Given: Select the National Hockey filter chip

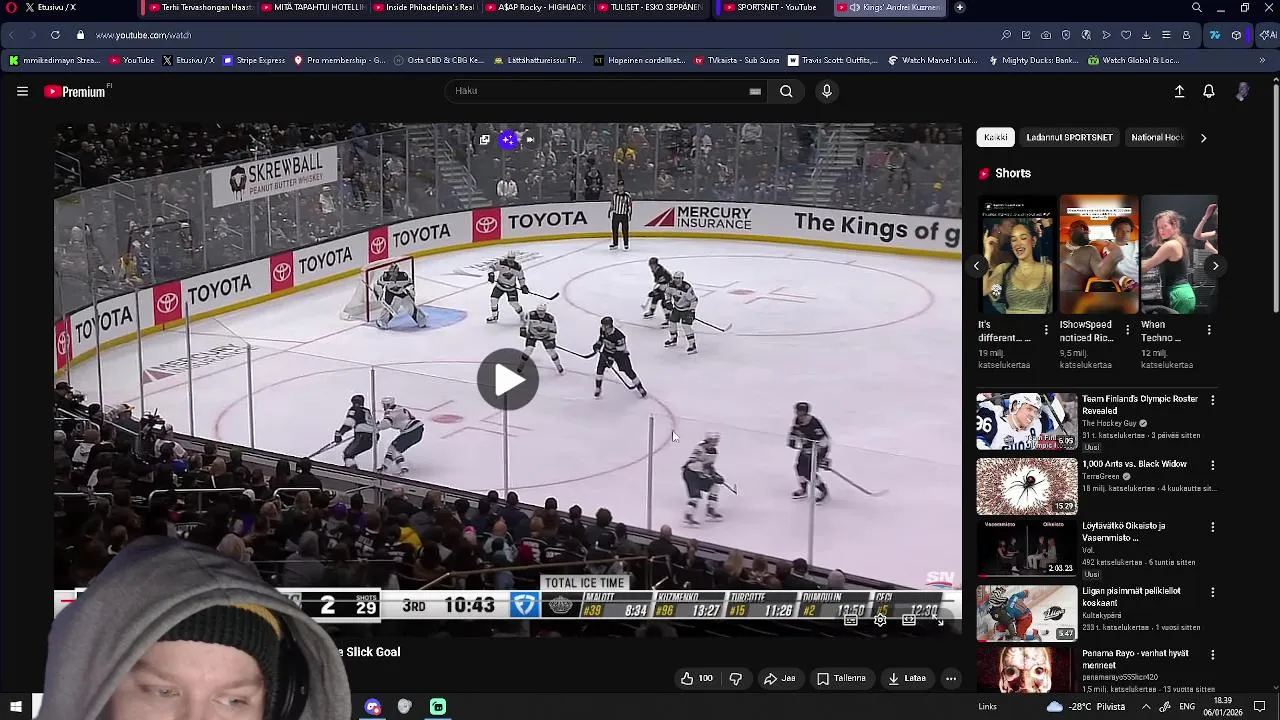Looking at the screenshot, I should click(1157, 137).
